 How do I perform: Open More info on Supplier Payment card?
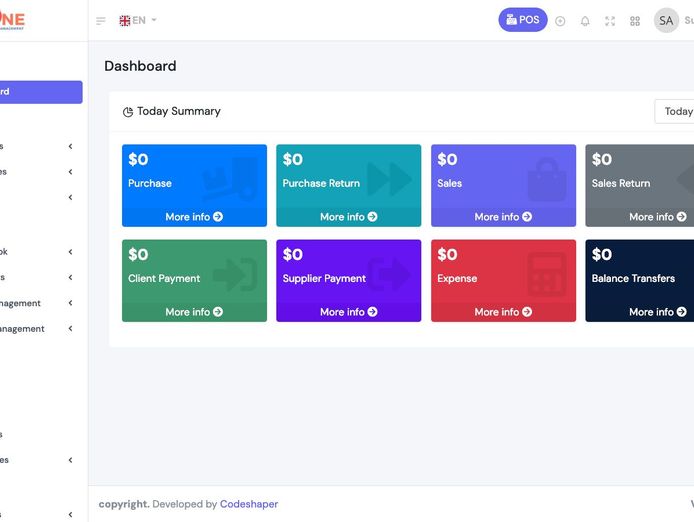point(349,312)
